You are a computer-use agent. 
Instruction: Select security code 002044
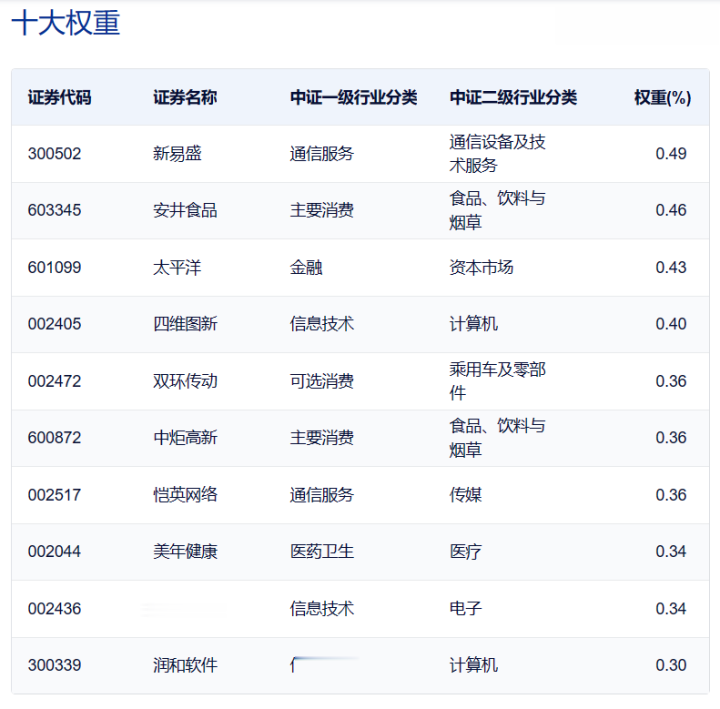[54, 551]
